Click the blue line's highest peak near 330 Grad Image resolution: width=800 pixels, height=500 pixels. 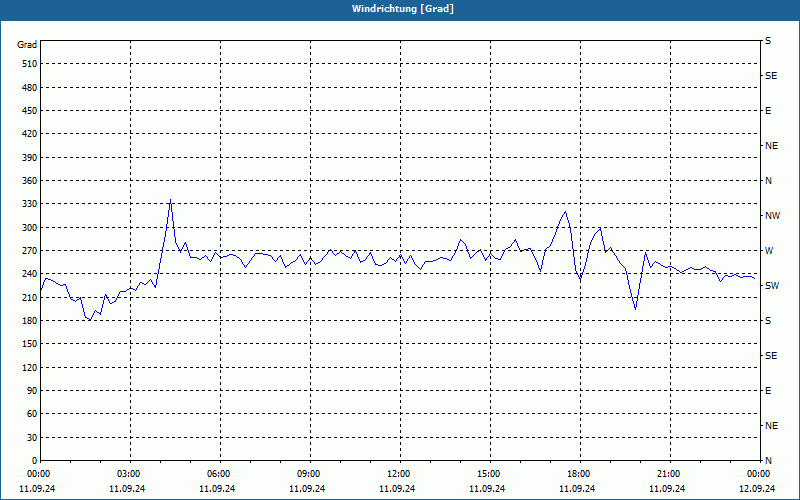170,199
